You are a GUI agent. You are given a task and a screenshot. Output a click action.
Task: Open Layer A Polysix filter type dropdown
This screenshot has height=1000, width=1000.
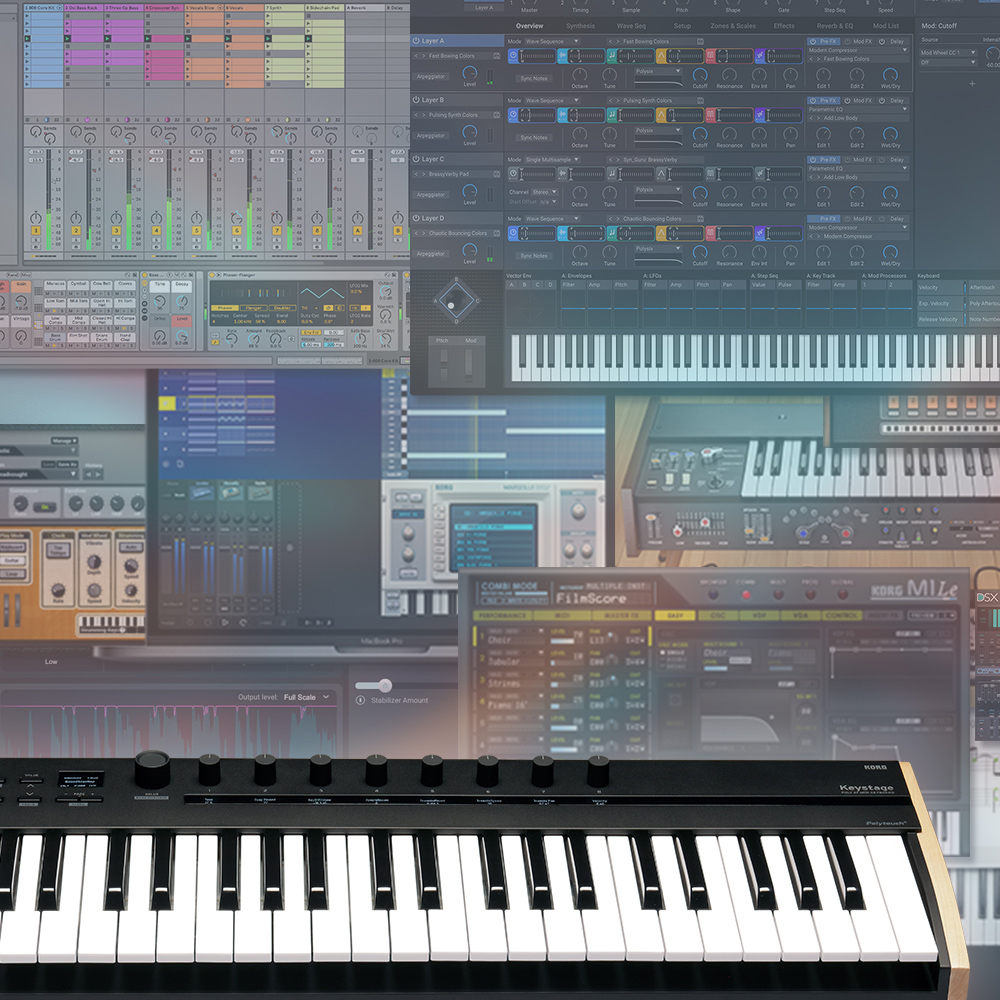coord(658,71)
